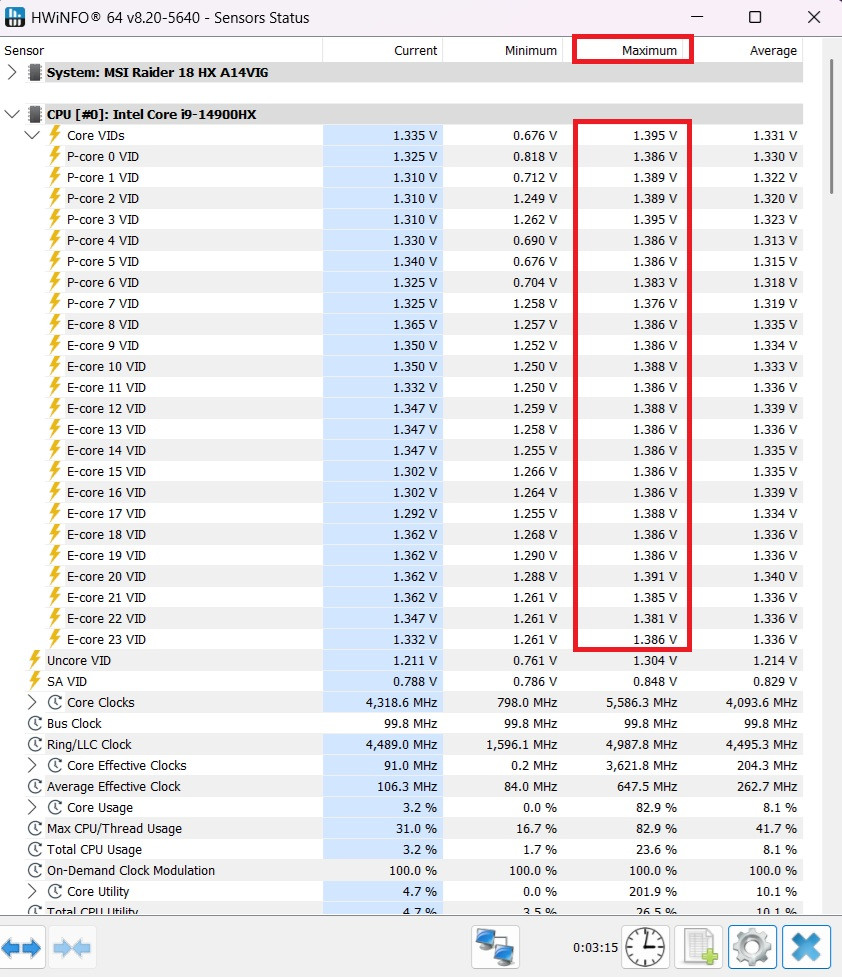Click the chip icon beside the CPU i9-14900HX row
The width and height of the screenshot is (842, 977).
[x=35, y=114]
